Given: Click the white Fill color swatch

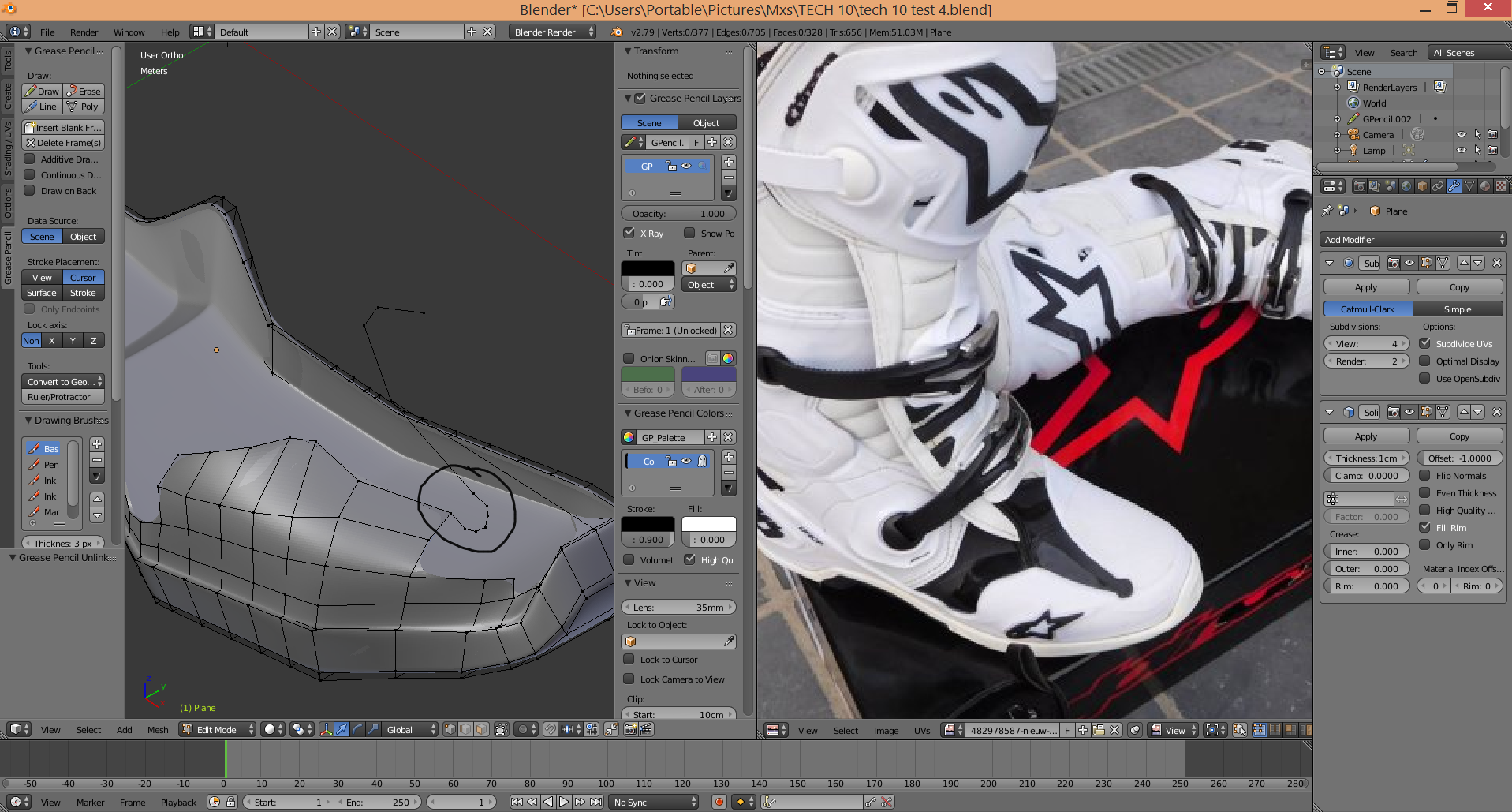Looking at the screenshot, I should (x=708, y=524).
